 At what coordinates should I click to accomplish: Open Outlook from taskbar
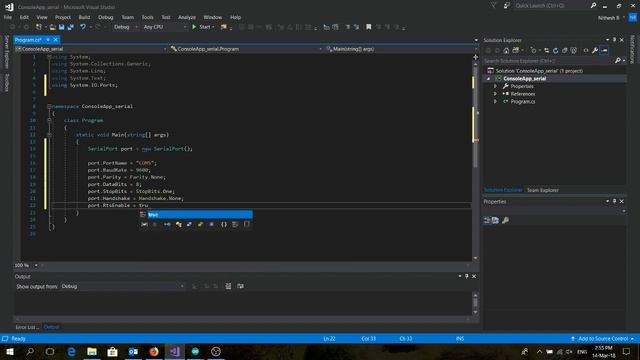[133, 351]
